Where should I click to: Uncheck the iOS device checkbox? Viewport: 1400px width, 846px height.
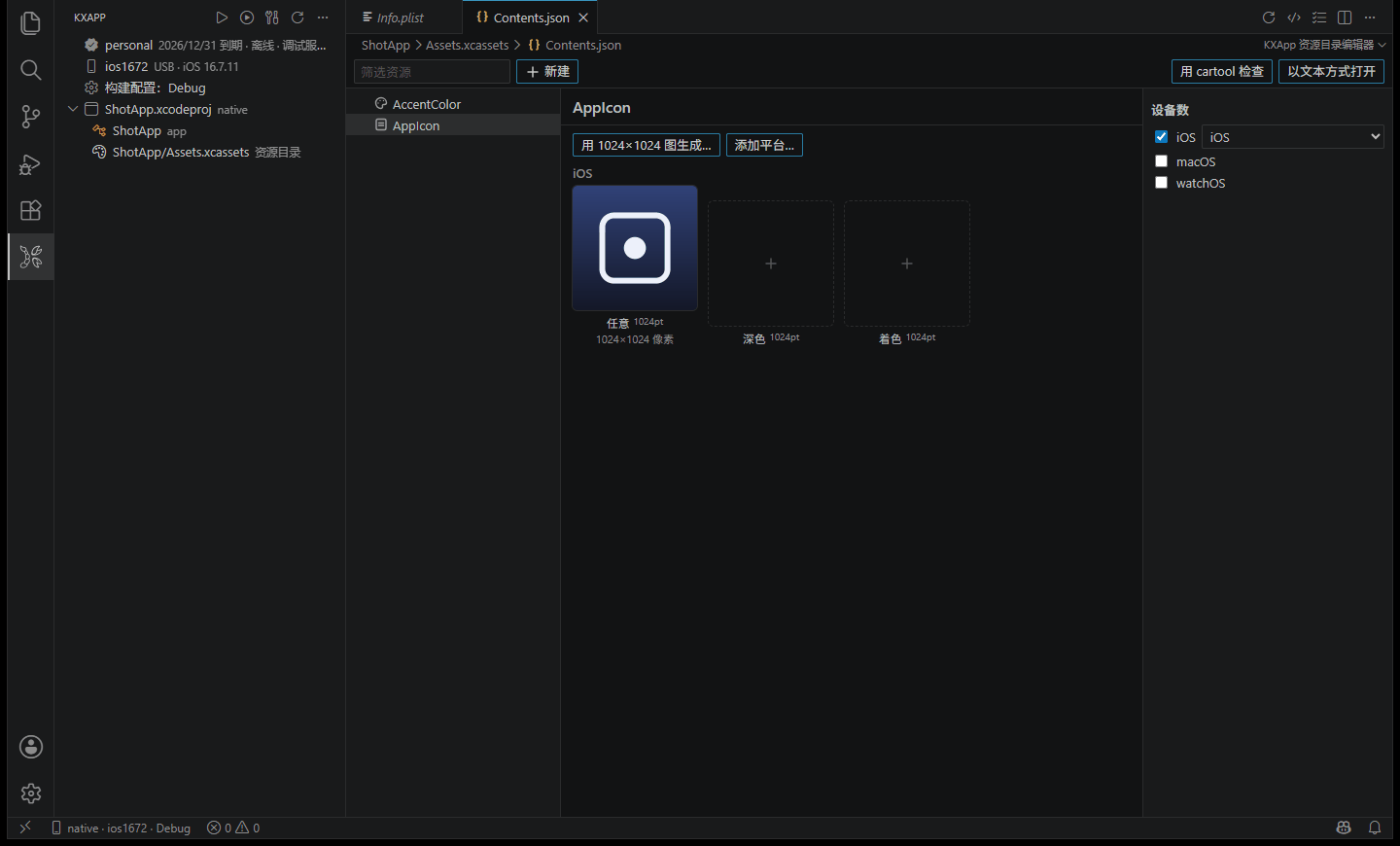[x=1161, y=137]
